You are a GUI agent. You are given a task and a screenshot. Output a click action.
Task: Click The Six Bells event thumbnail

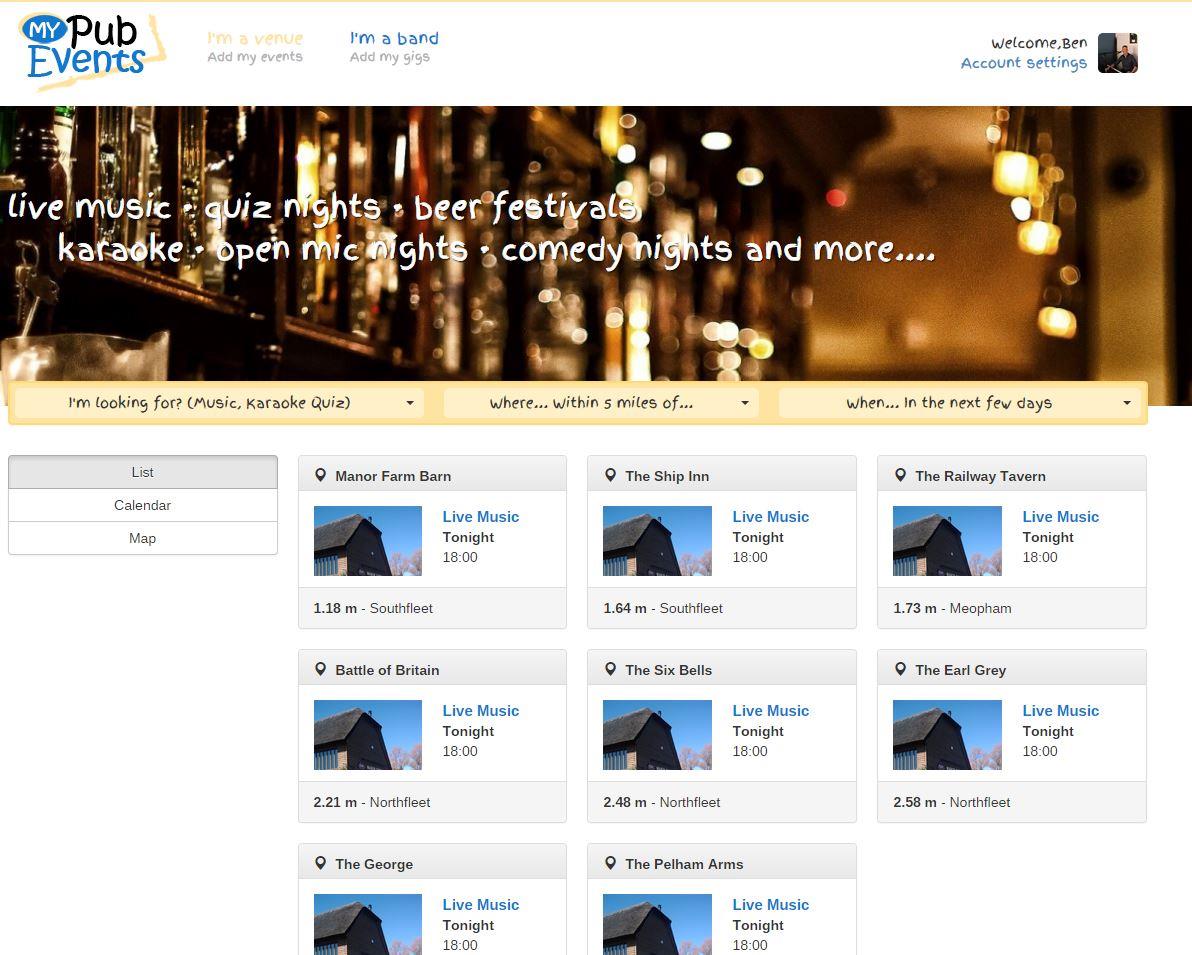click(658, 734)
